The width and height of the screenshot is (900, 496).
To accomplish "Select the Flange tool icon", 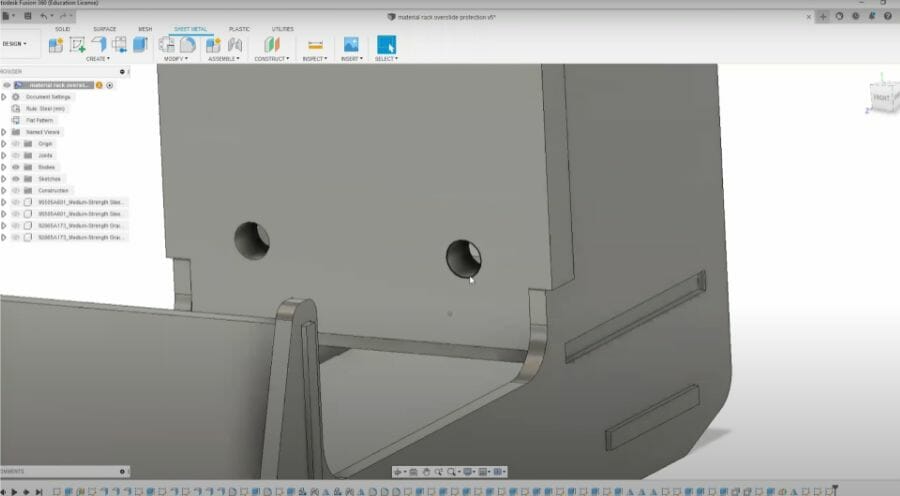I will click(x=99, y=44).
